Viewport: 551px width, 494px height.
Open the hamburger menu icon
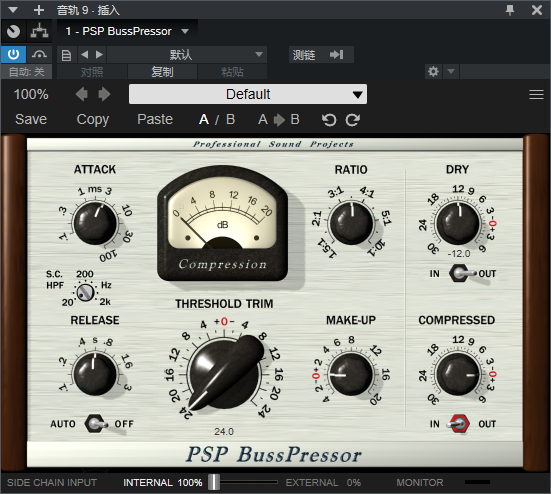(536, 94)
